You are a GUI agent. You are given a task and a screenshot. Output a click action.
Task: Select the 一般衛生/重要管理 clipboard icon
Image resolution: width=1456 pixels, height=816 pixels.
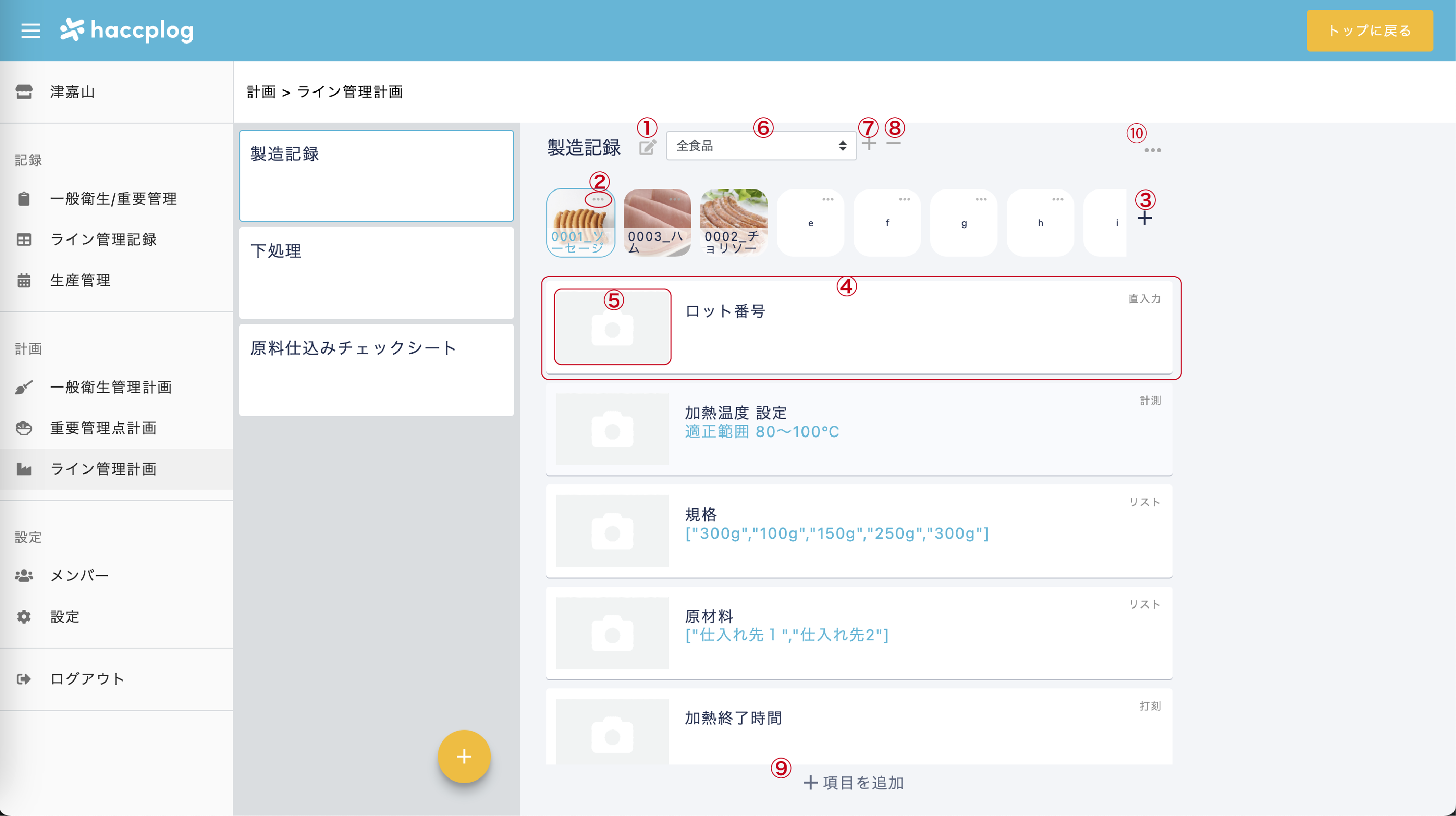(x=25, y=199)
